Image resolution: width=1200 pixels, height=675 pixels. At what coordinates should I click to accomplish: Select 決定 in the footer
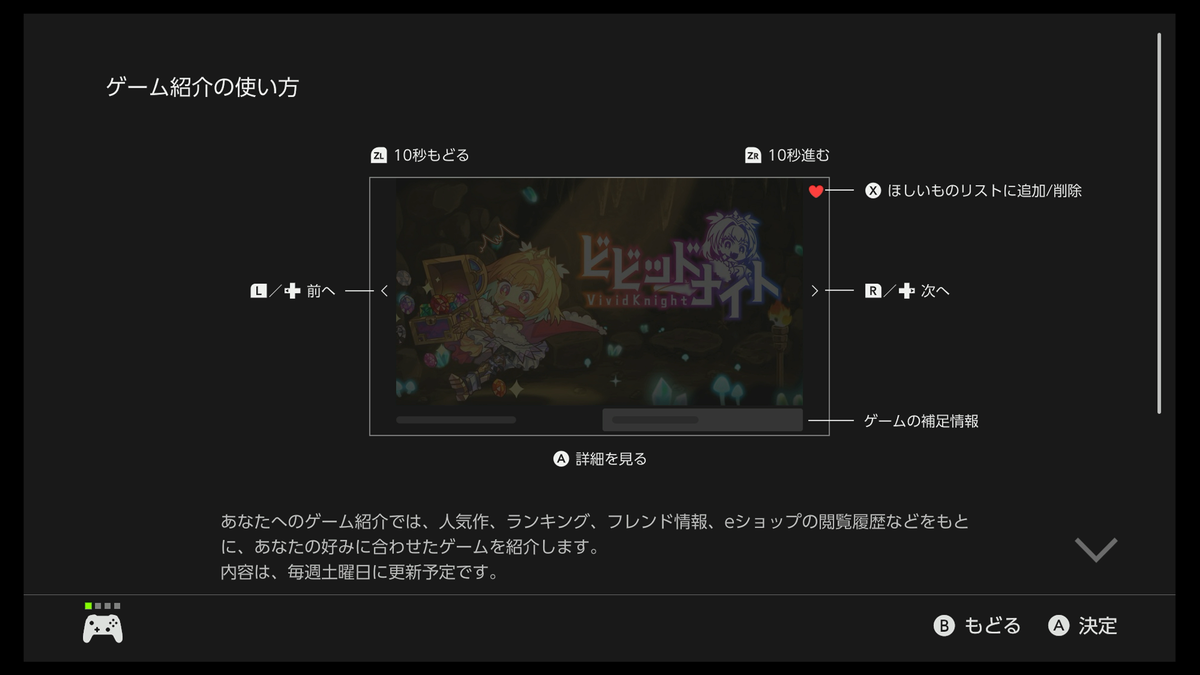[1097, 626]
